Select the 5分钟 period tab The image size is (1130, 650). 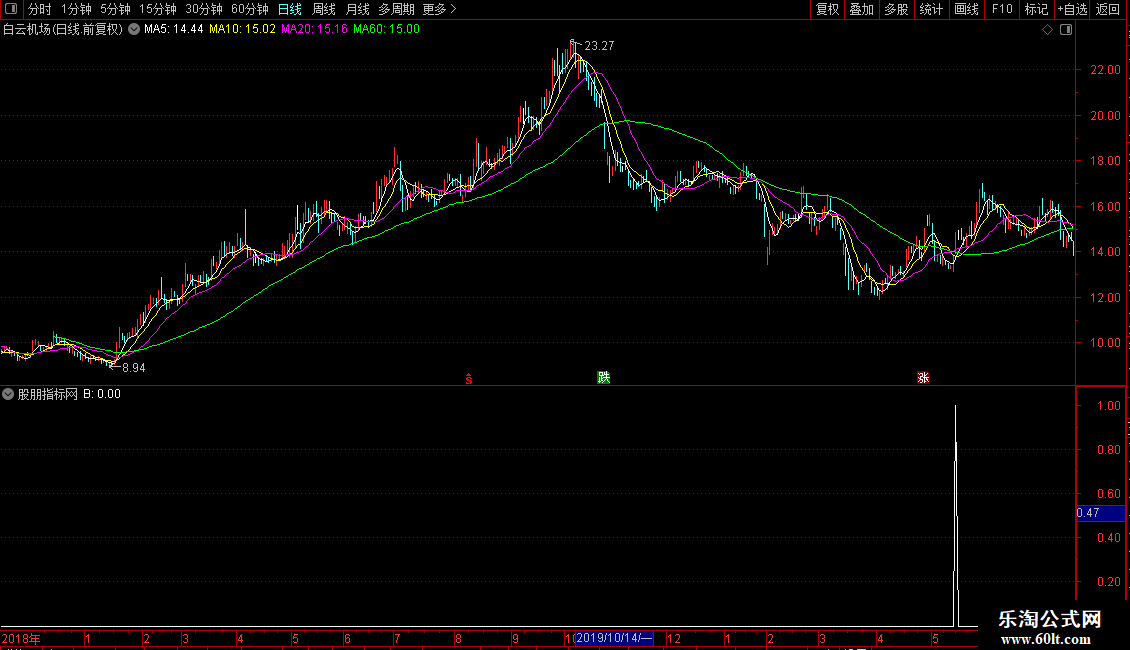point(115,9)
